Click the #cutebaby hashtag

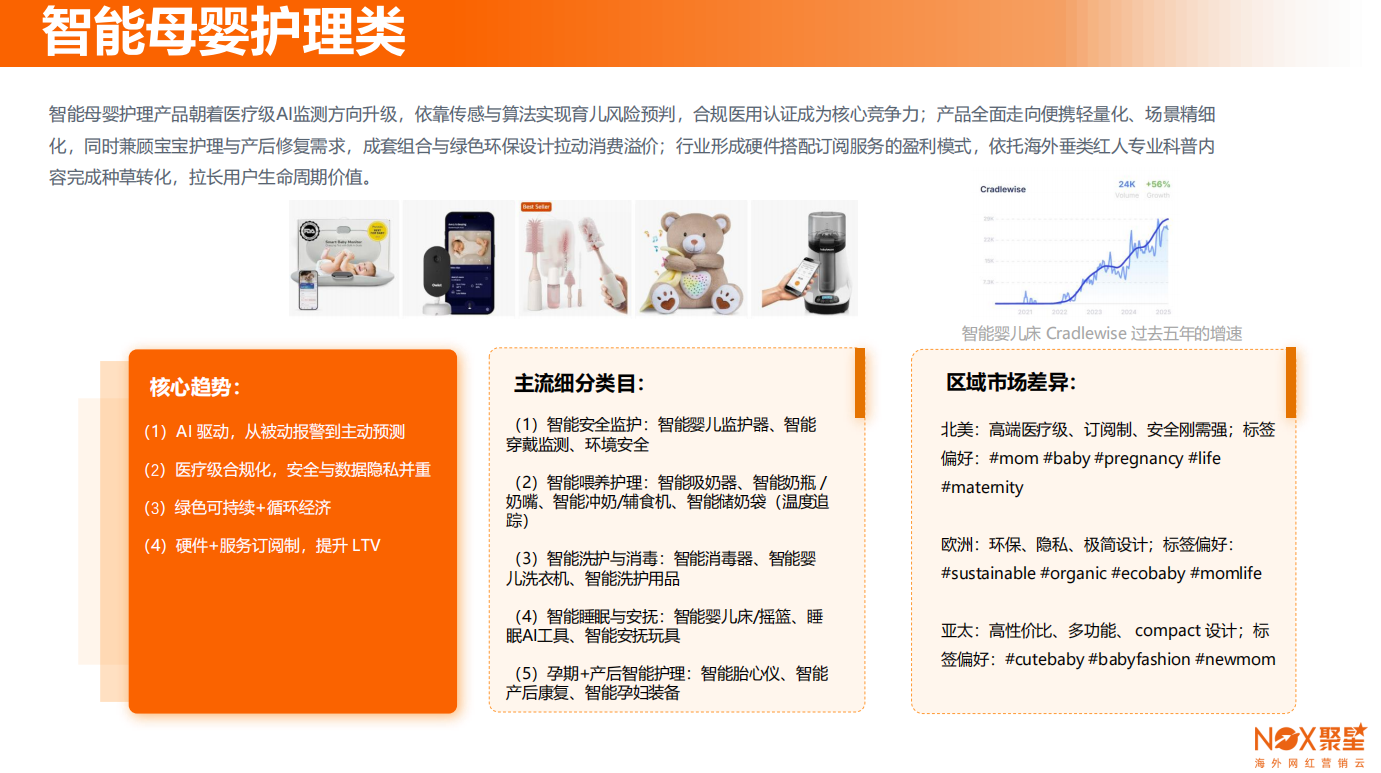(x=1044, y=660)
